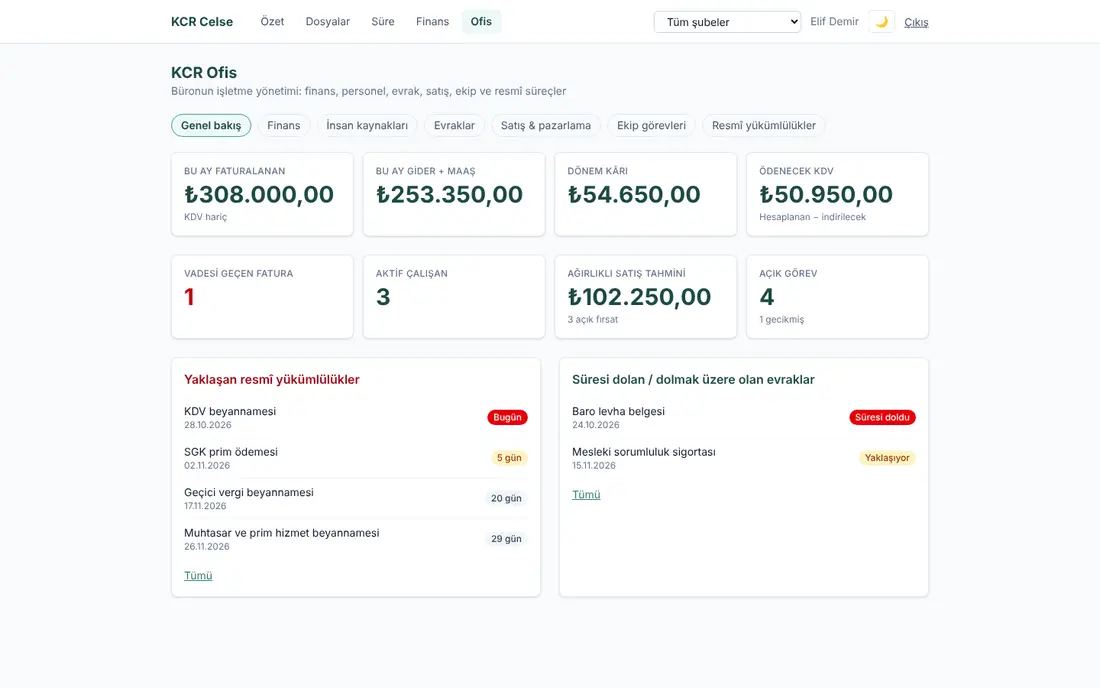Log out via the Çıkış link
Screen dimensions: 1100x688
pos(916,22)
